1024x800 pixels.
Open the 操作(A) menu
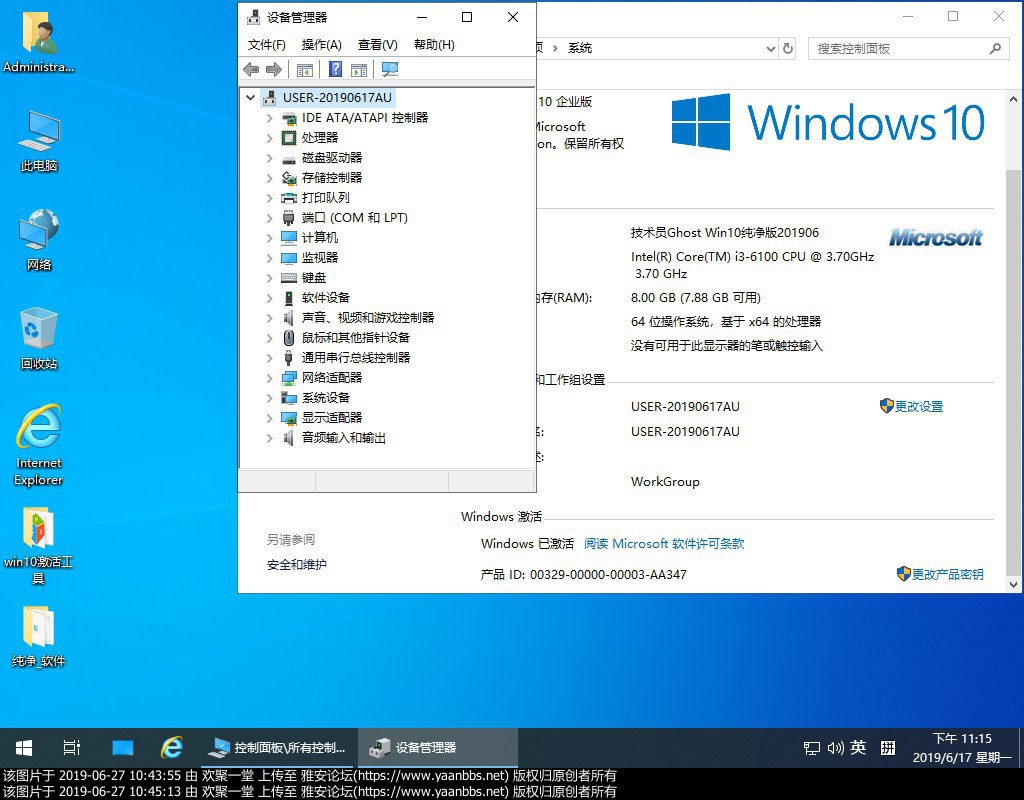[322, 44]
